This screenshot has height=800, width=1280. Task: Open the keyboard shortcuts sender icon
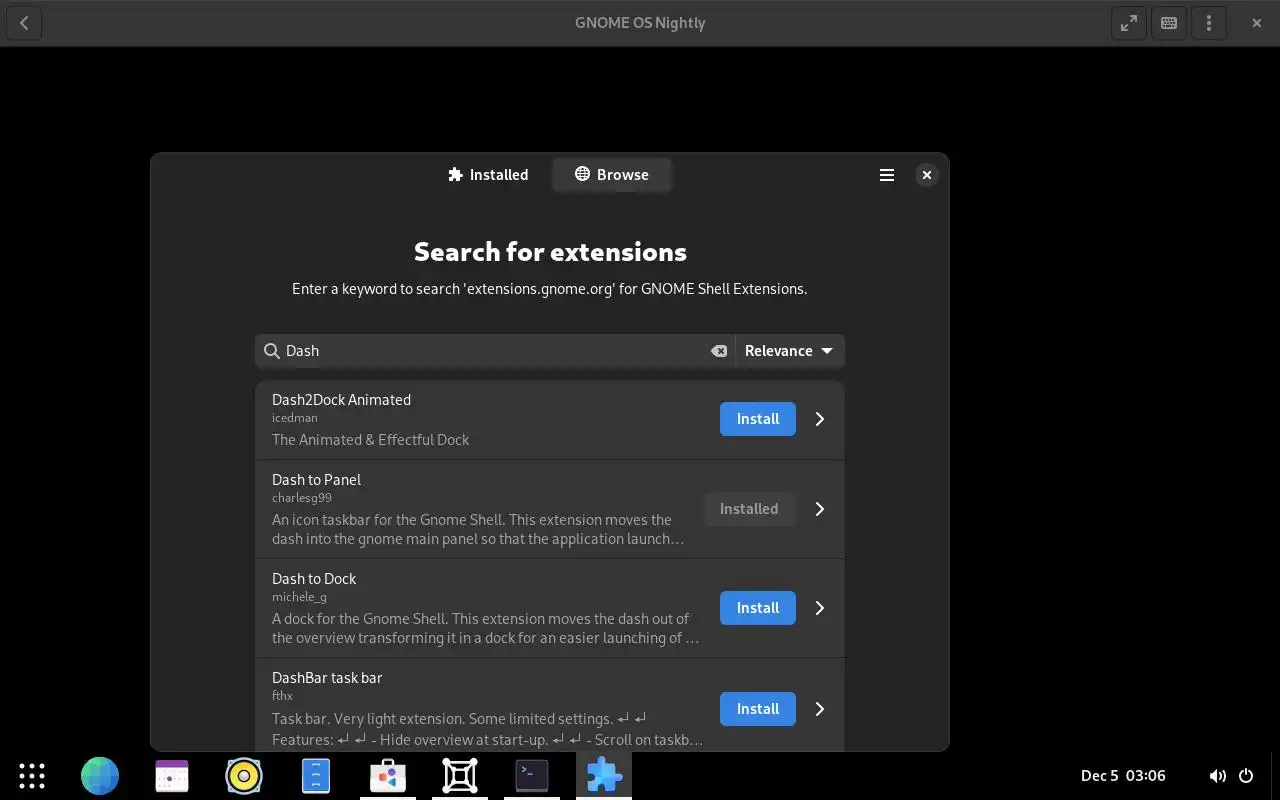[x=1169, y=23]
